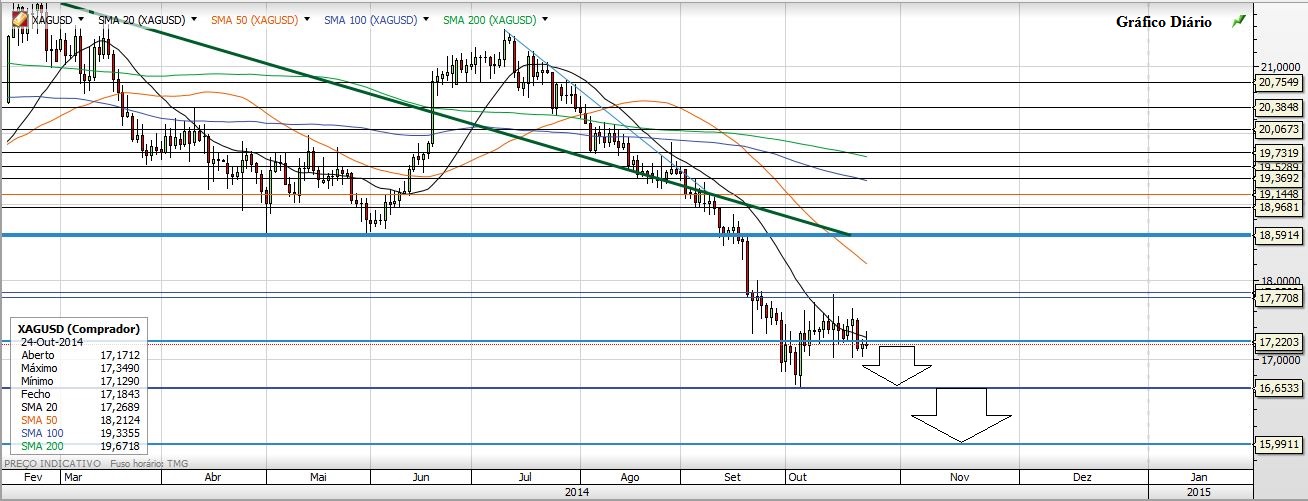Click the Jul month on time axis
The image size is (1308, 501).
(x=524, y=478)
